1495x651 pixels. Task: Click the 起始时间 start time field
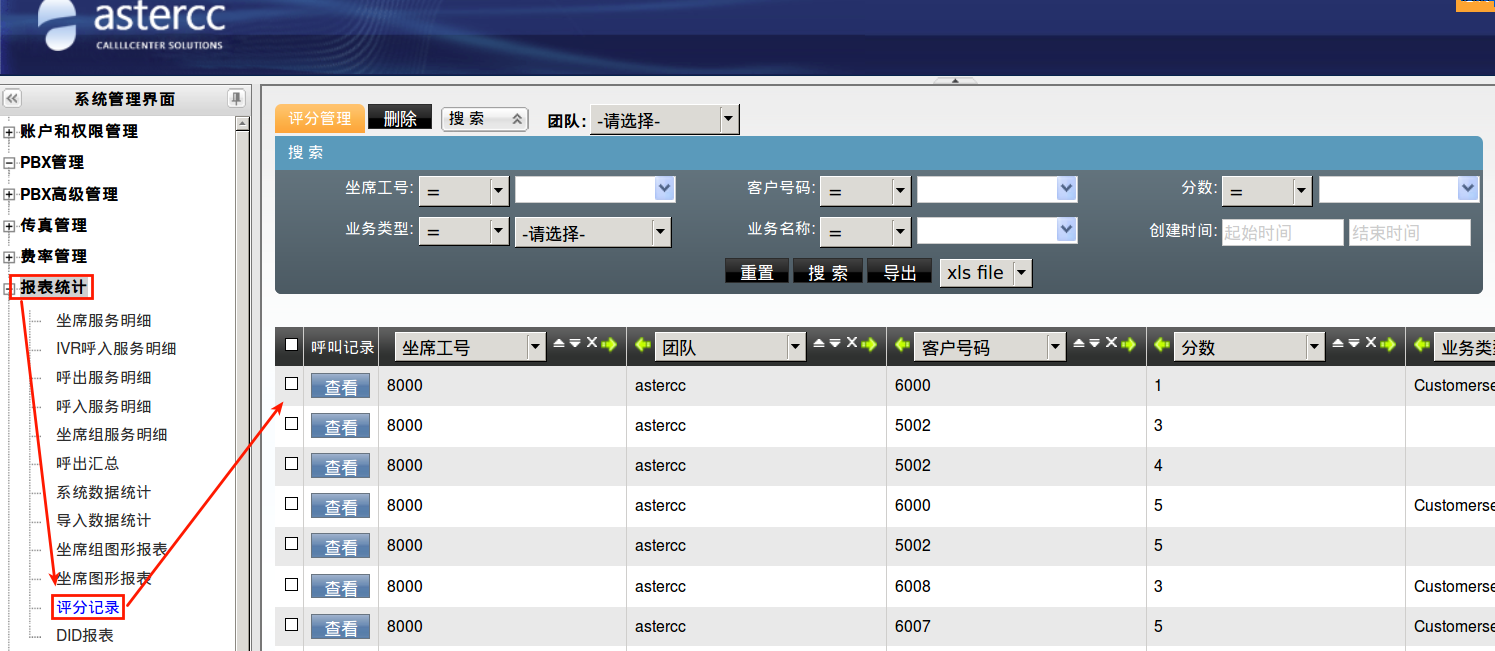[1282, 233]
